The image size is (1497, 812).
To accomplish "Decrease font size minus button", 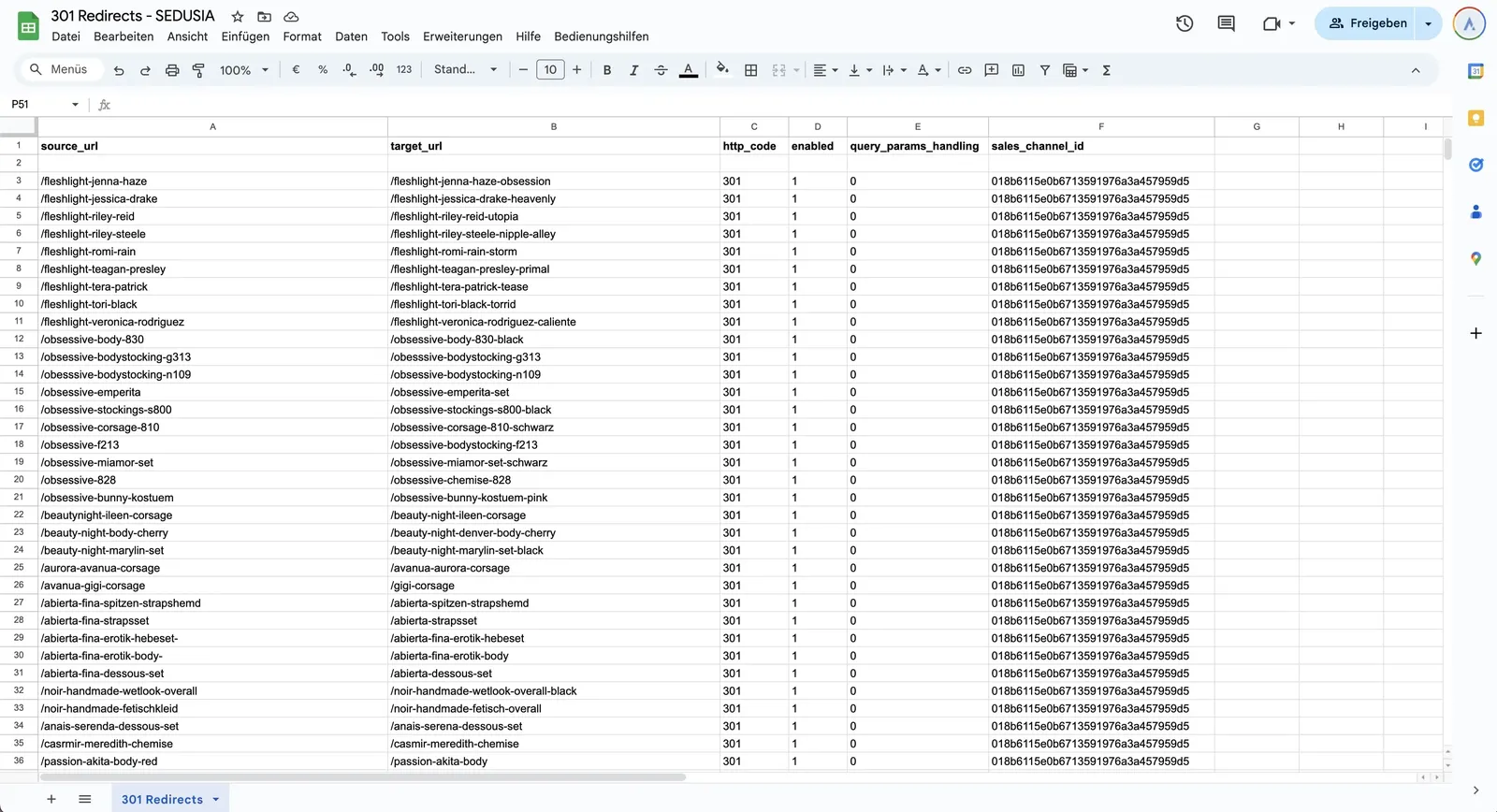I will [x=523, y=69].
